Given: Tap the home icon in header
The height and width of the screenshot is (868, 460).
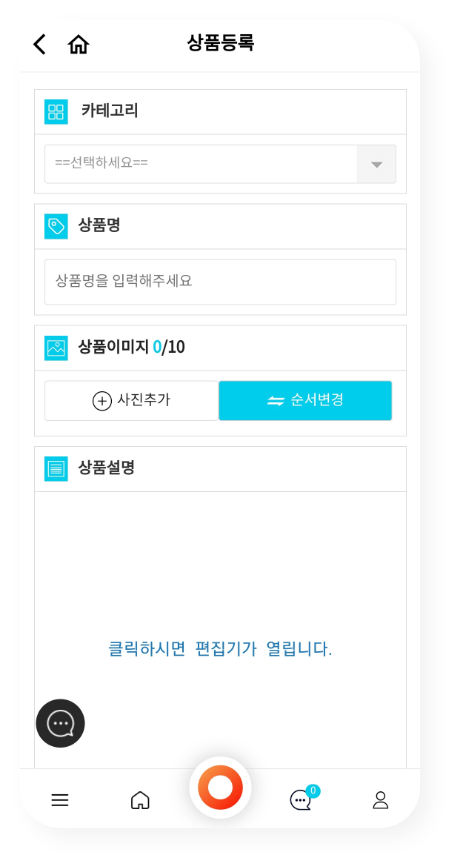Looking at the screenshot, I should [x=78, y=44].
